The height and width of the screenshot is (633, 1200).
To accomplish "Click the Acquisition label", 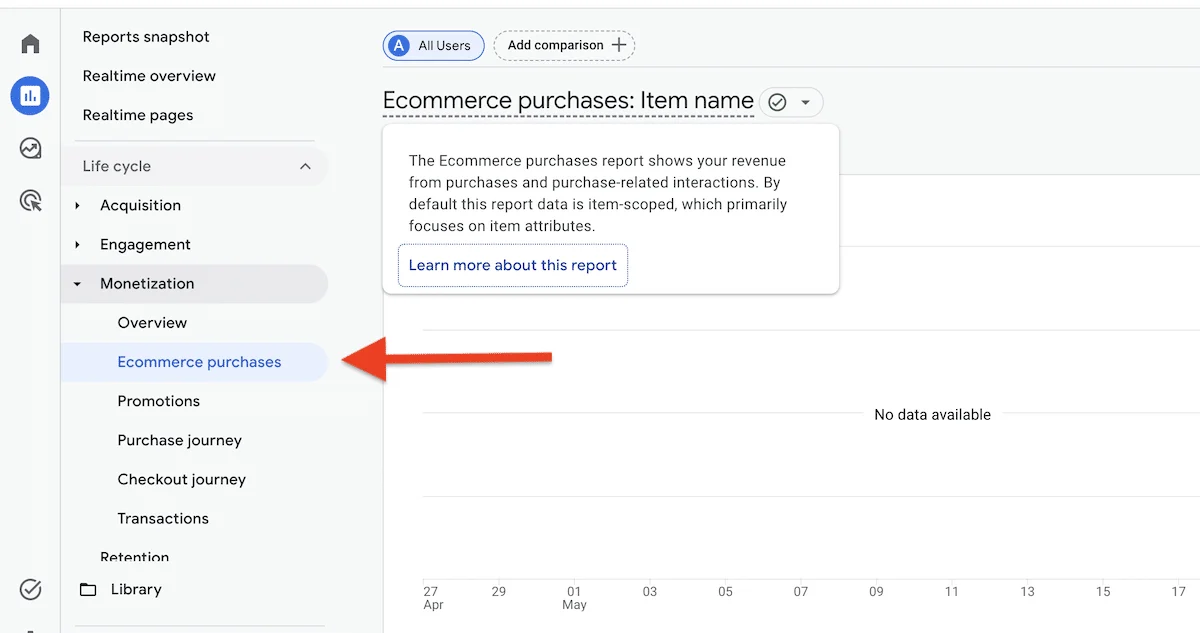I will coord(140,205).
